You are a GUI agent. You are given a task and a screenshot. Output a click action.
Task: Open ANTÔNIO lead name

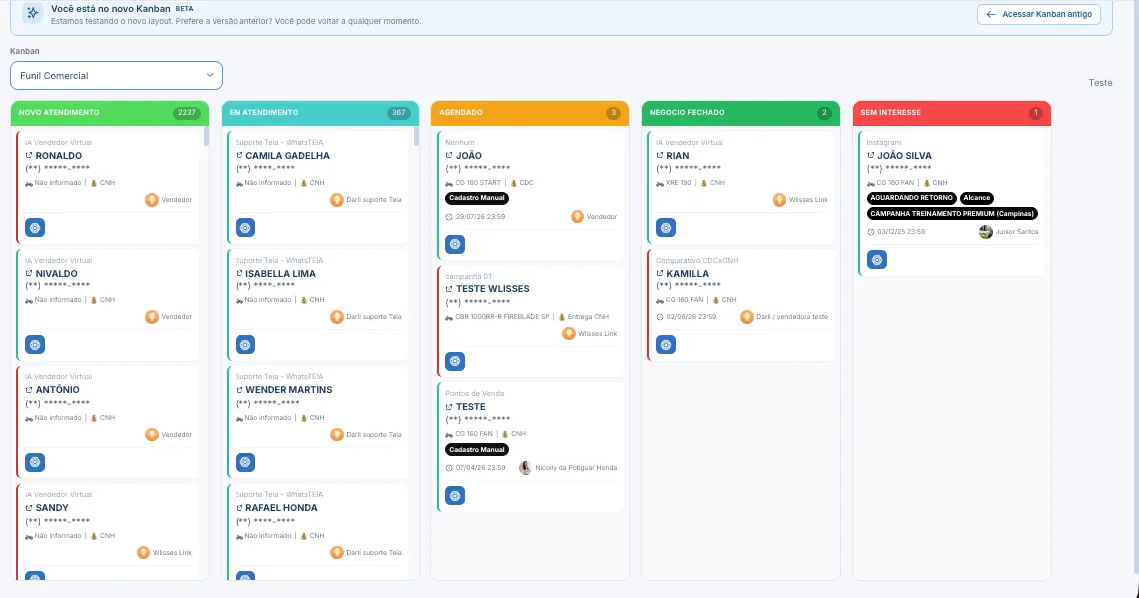click(x=57, y=389)
